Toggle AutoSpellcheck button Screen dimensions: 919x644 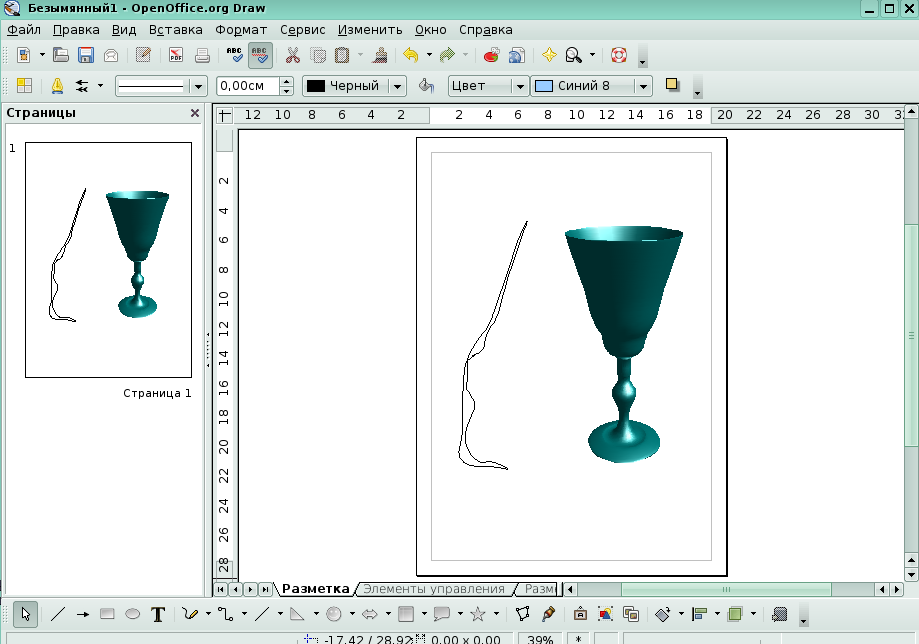[x=260, y=55]
